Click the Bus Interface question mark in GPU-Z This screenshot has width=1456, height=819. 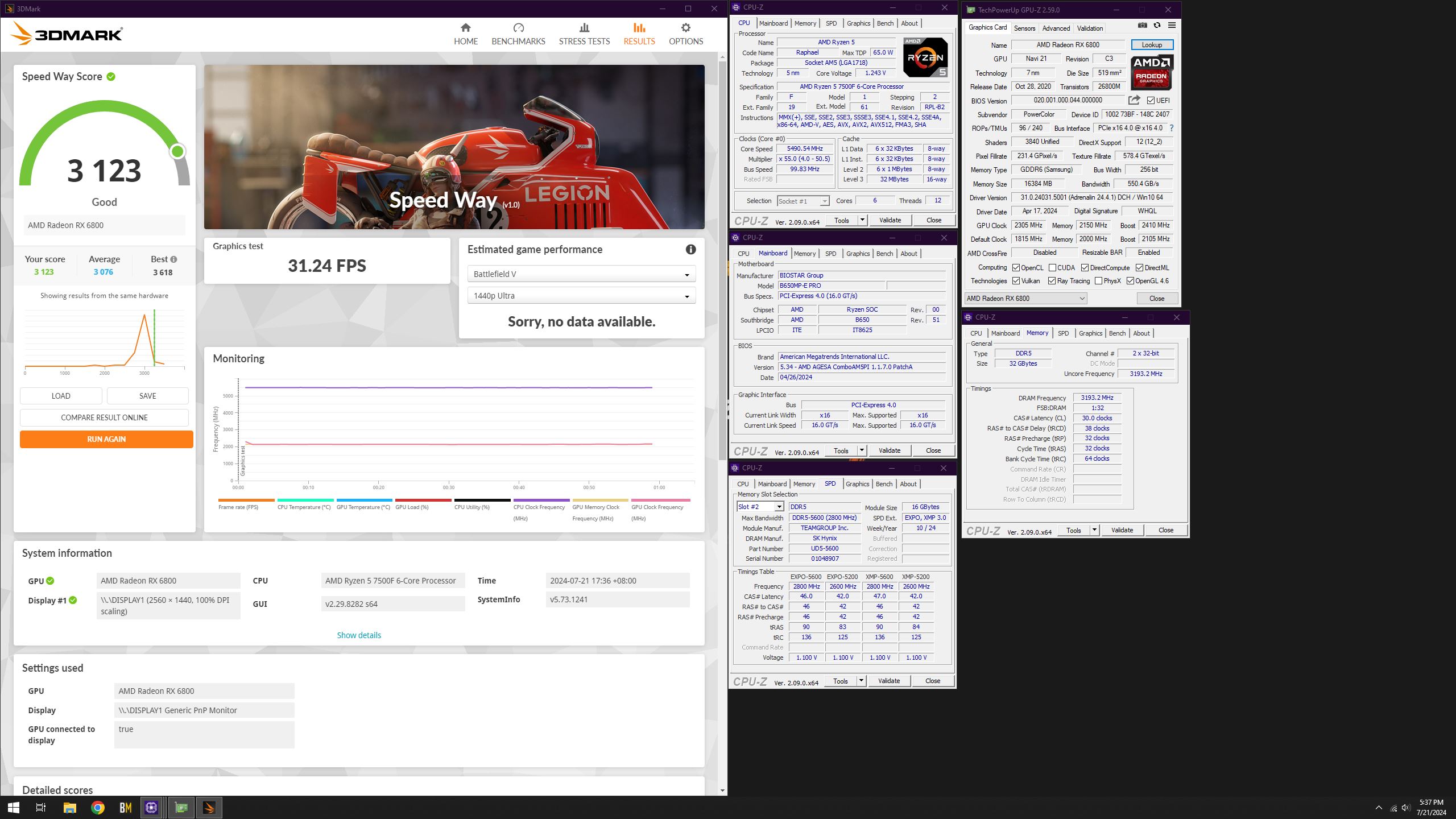click(x=1172, y=128)
